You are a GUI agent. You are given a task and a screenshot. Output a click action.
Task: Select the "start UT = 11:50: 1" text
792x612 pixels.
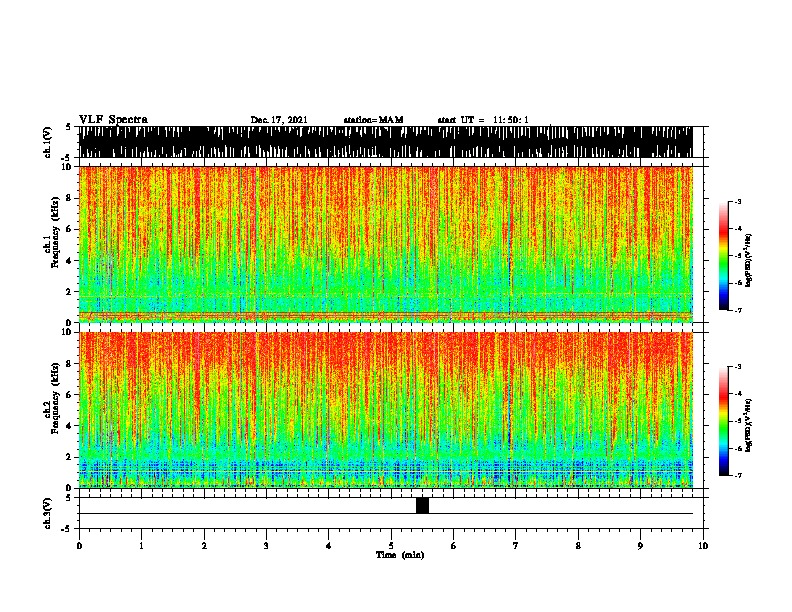click(483, 120)
